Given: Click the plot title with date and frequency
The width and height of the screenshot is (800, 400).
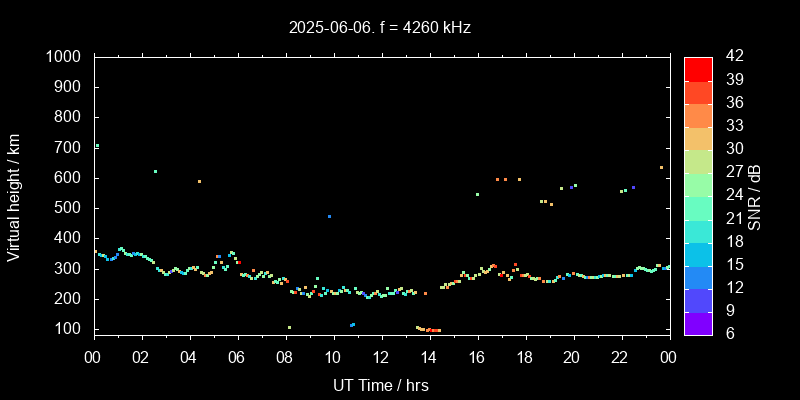Looking at the screenshot, I should point(380,28).
